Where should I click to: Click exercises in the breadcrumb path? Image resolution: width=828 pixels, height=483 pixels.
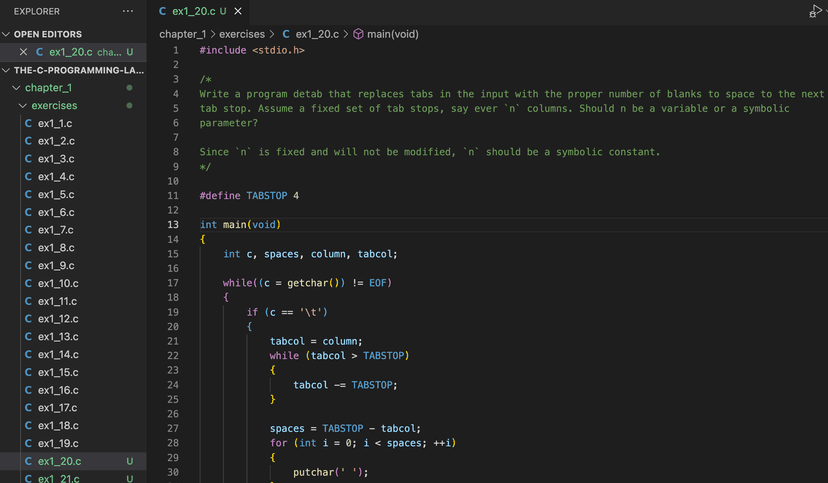click(x=242, y=34)
